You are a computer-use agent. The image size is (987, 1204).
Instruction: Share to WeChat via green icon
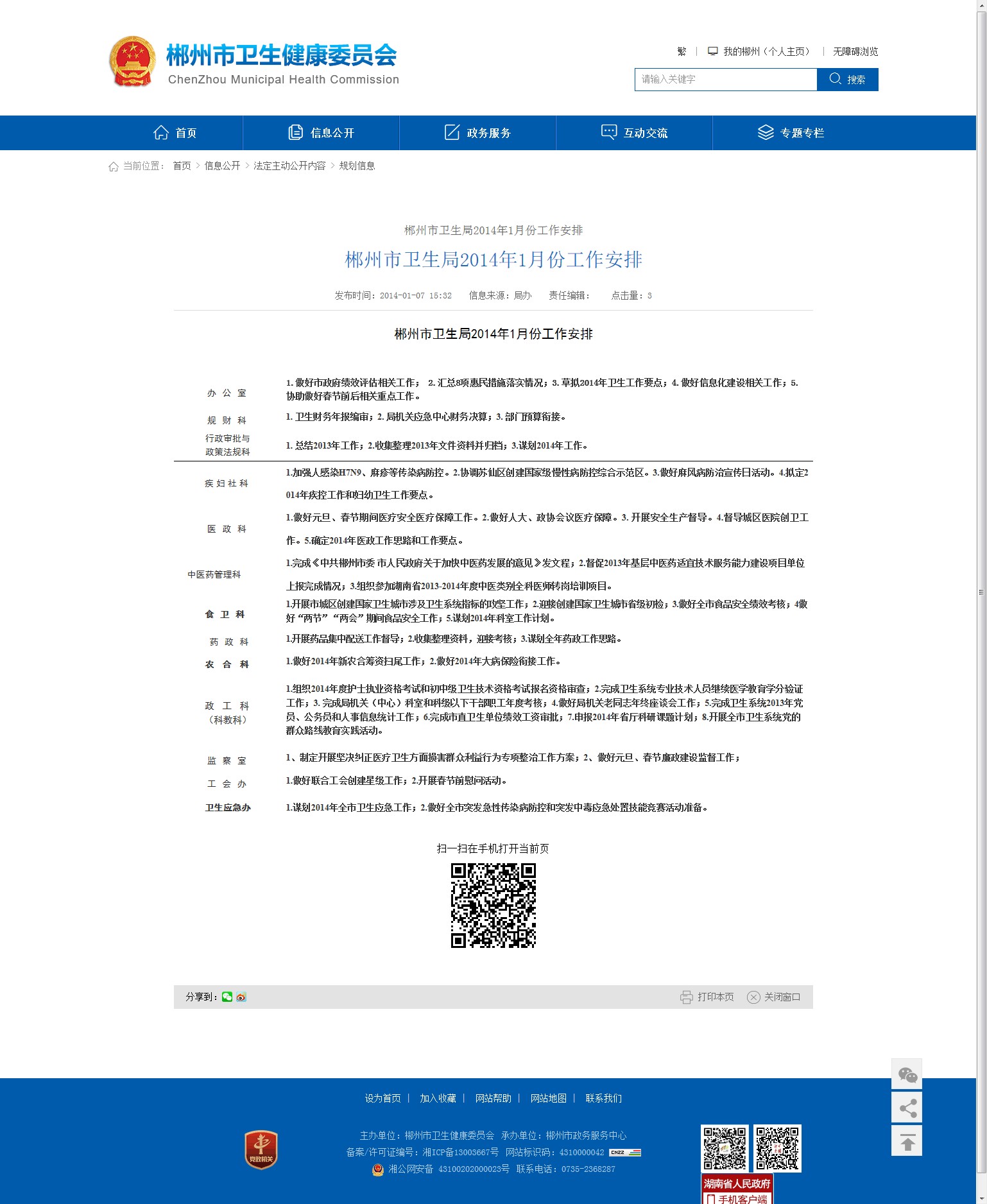(x=227, y=997)
